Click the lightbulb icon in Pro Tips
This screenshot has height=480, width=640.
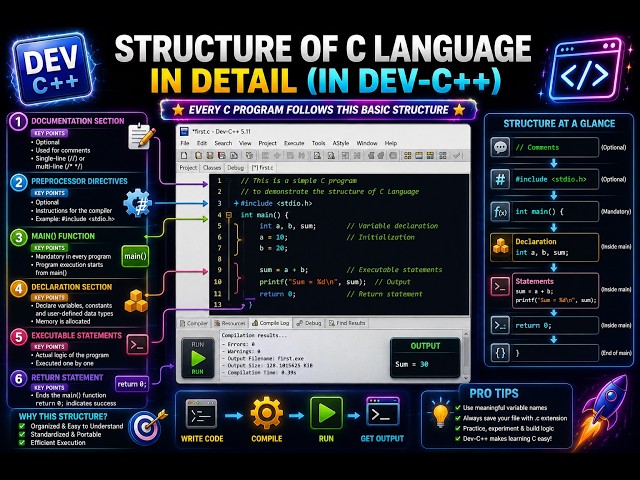[x=441, y=415]
